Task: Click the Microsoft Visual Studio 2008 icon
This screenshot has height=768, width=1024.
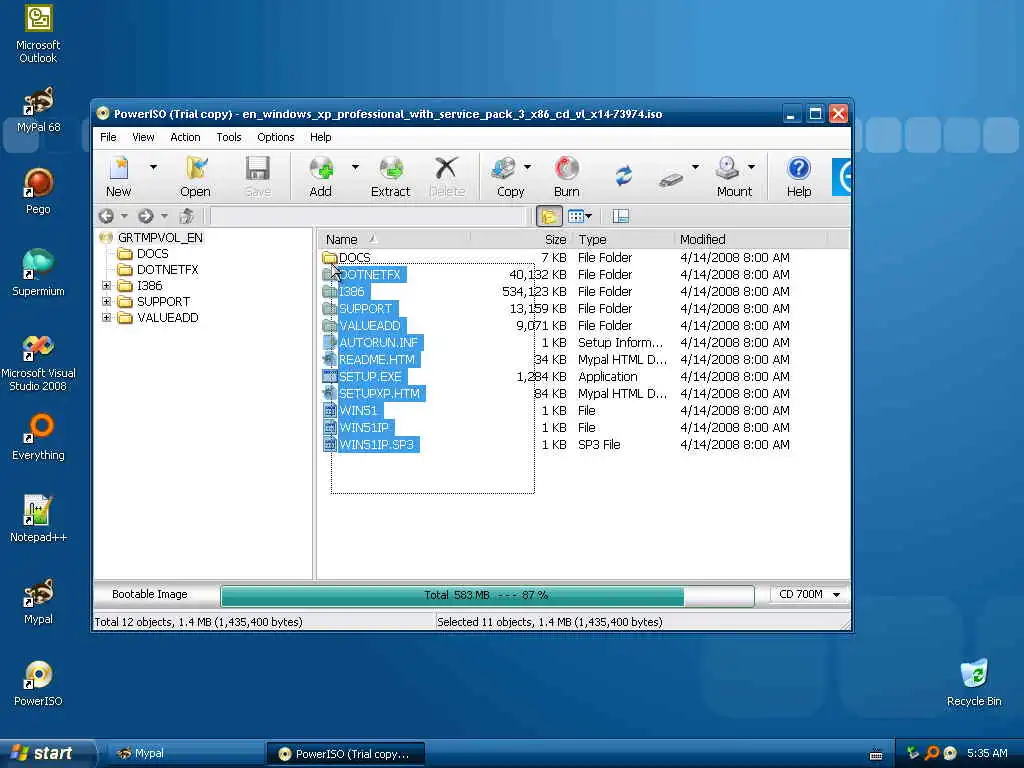Action: tap(38, 363)
